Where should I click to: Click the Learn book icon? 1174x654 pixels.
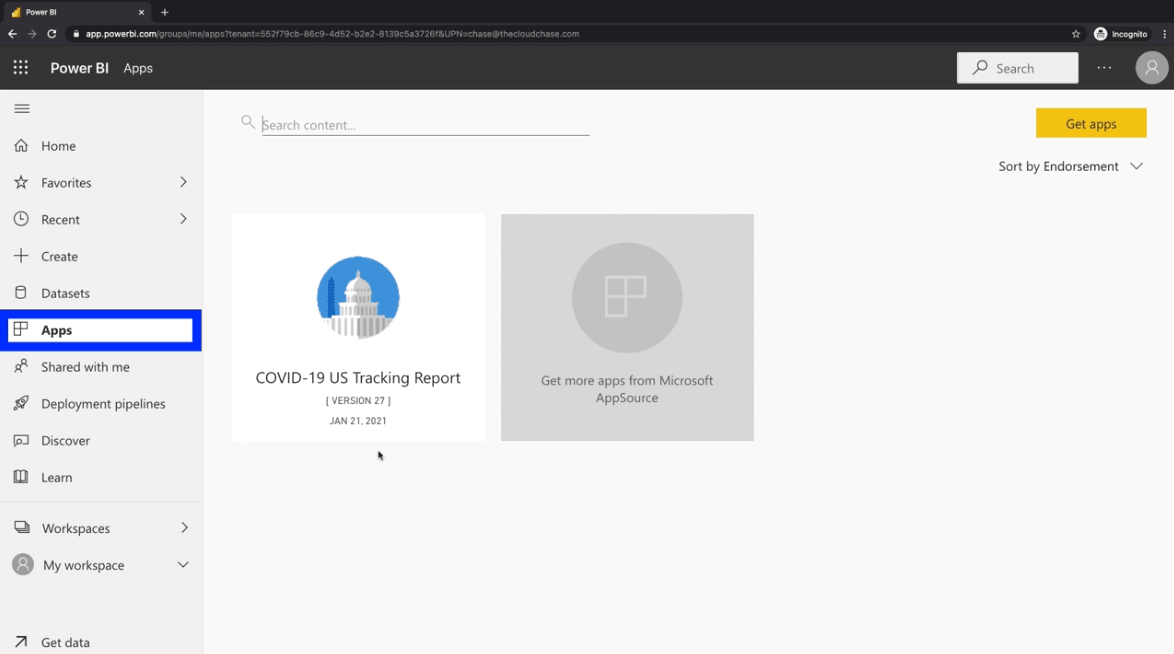21,476
